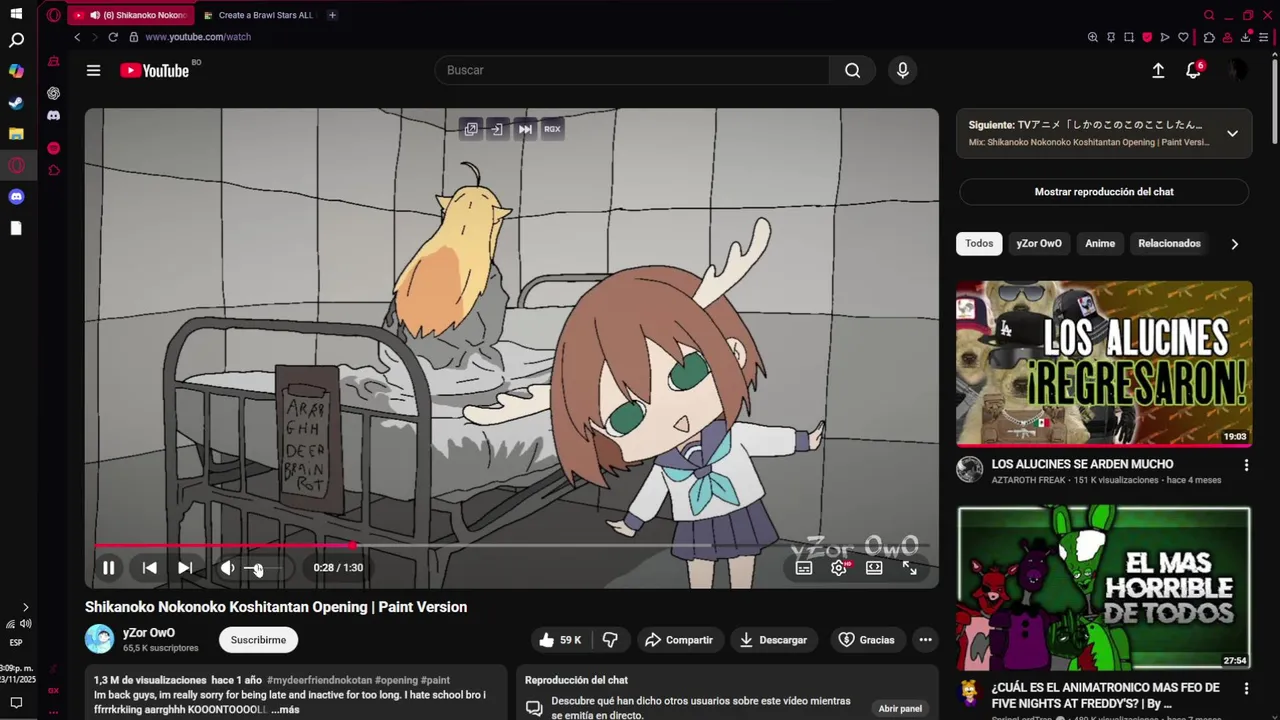The height and width of the screenshot is (720, 1280).
Task: Go back using browser back arrow
Action: click(77, 37)
